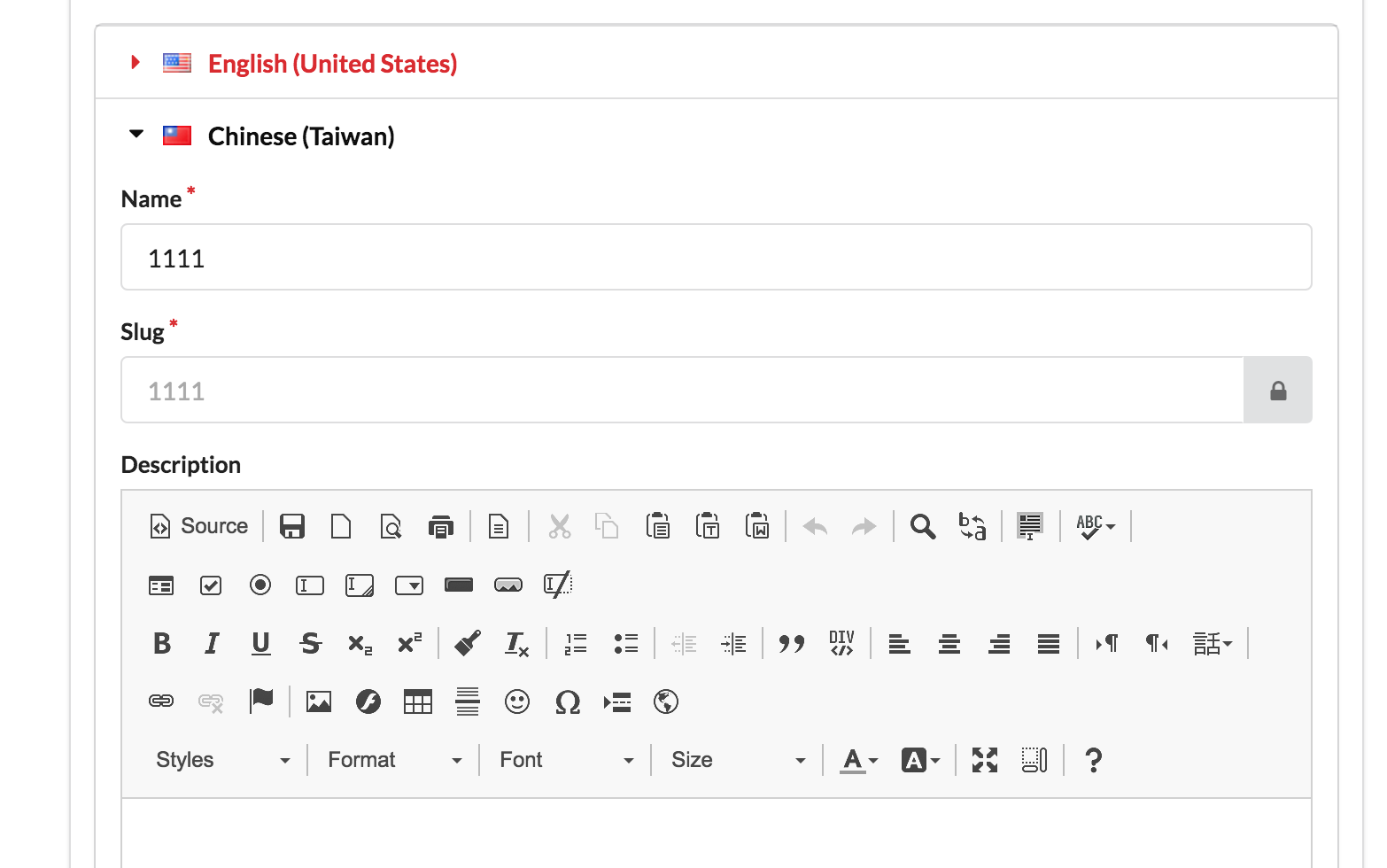This screenshot has height=868, width=1387.
Task: Insert a Text Field icon
Action: pyautogui.click(x=310, y=585)
